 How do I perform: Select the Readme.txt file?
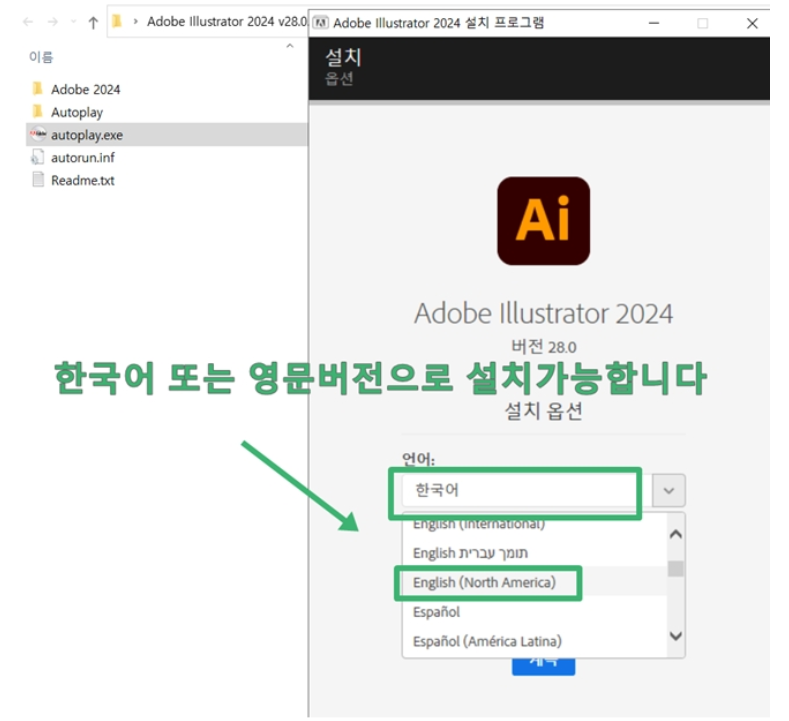[x=82, y=181]
